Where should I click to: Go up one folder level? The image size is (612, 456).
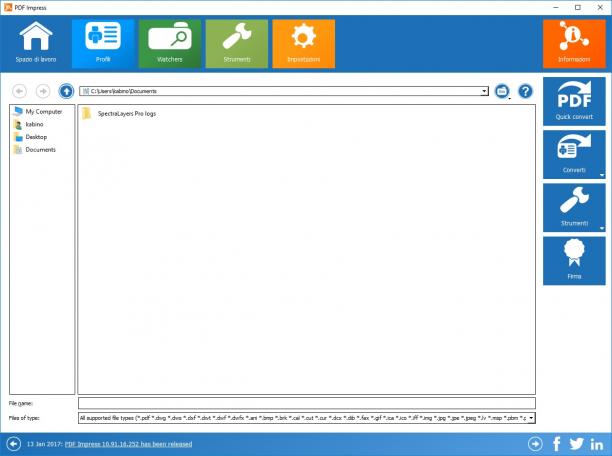(66, 91)
